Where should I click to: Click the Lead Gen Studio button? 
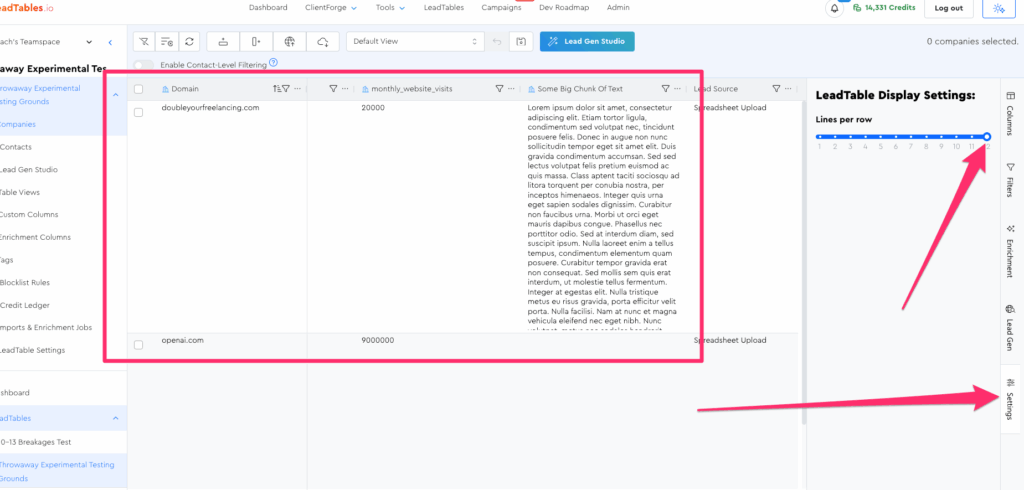click(x=587, y=42)
